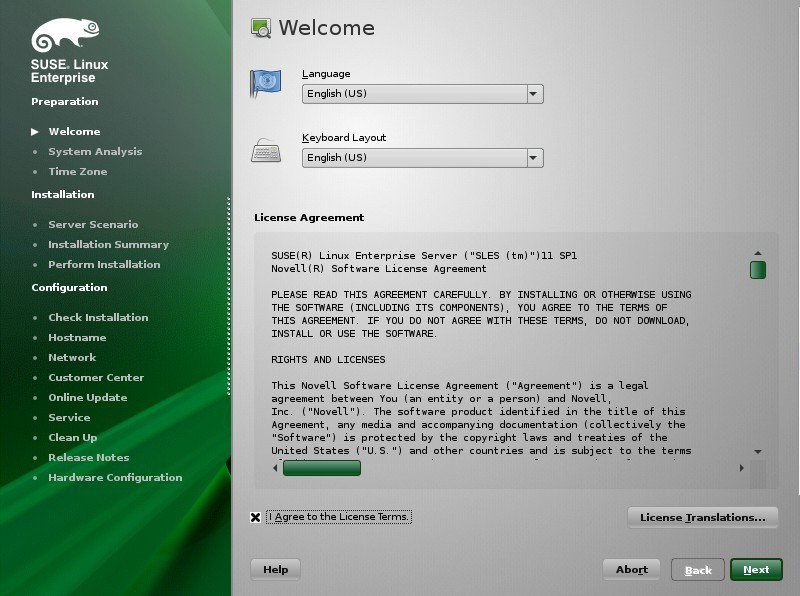Click the SUSE chameleon logo

coord(65,35)
